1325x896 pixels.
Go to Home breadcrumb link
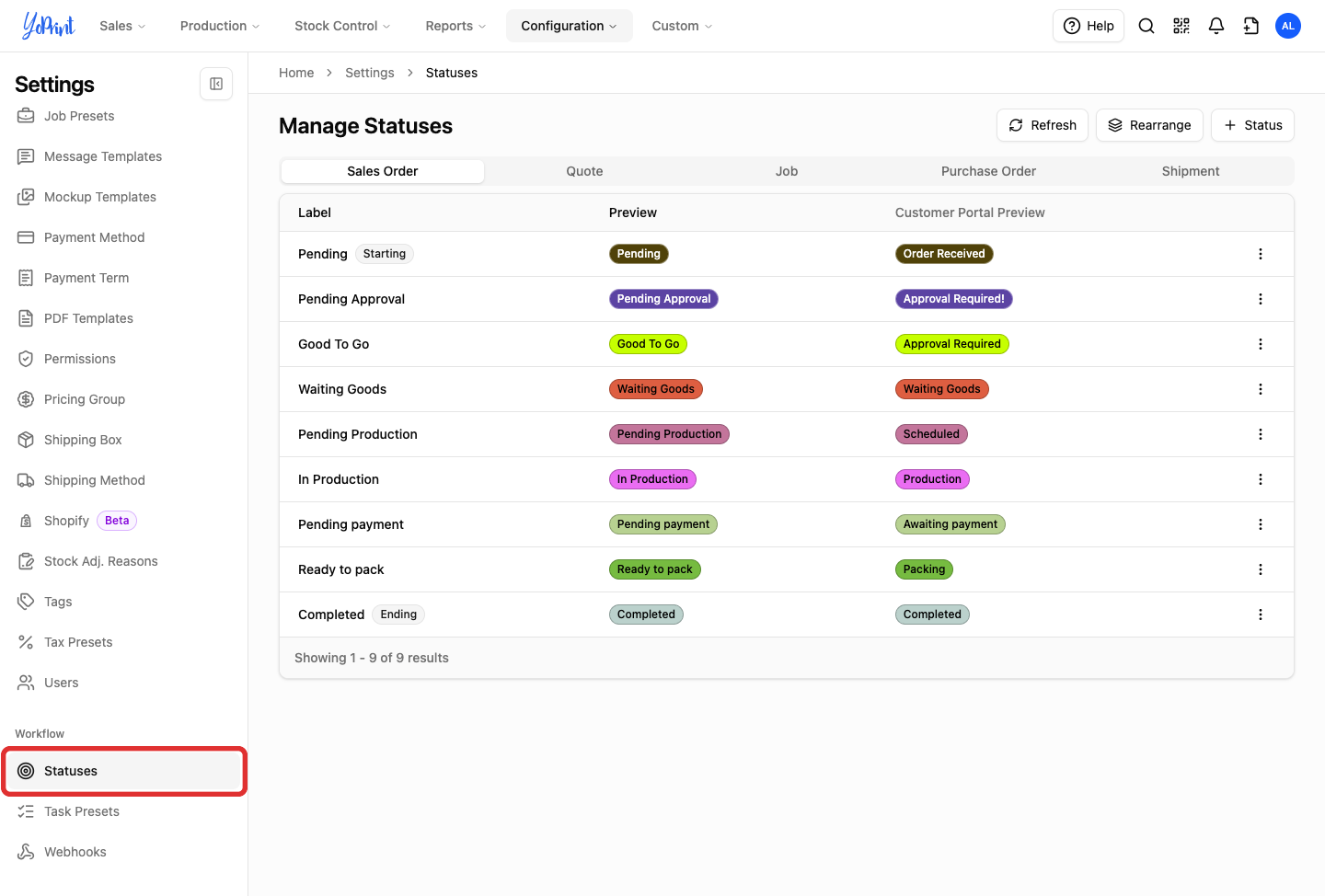[296, 73]
